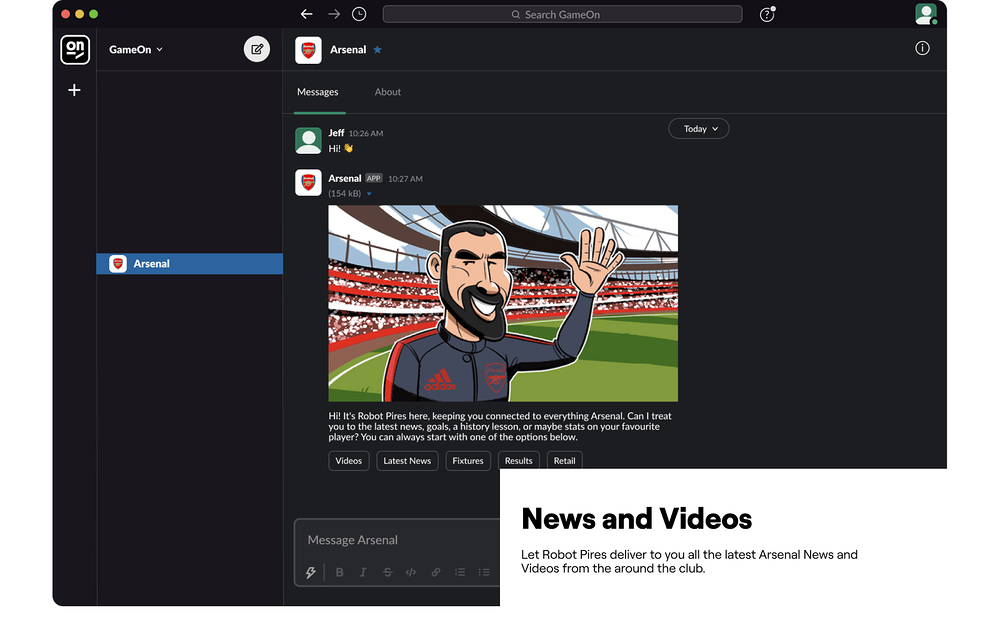Click the Arsenal sender name in message
Viewport: 1000px width, 625px height.
click(344, 178)
